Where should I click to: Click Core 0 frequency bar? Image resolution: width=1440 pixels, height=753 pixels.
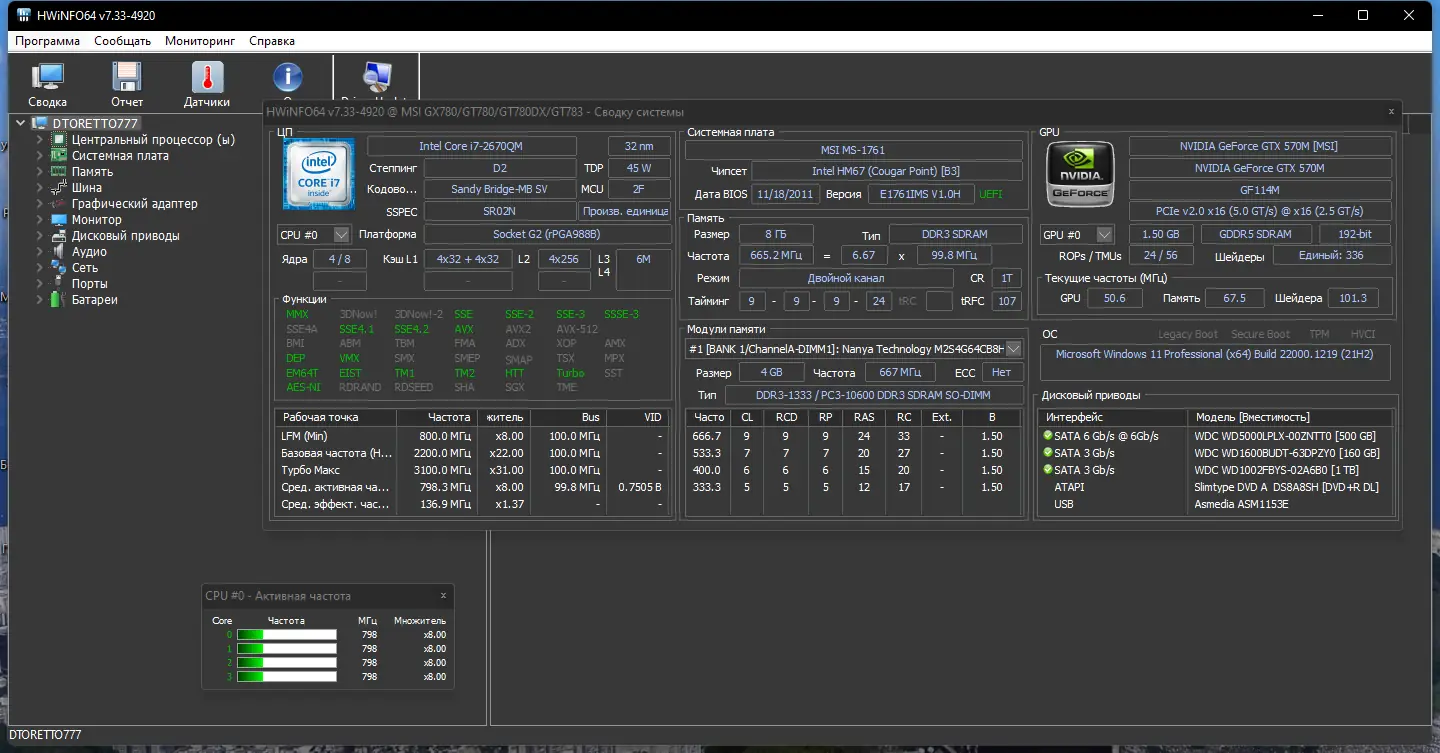[287, 634]
